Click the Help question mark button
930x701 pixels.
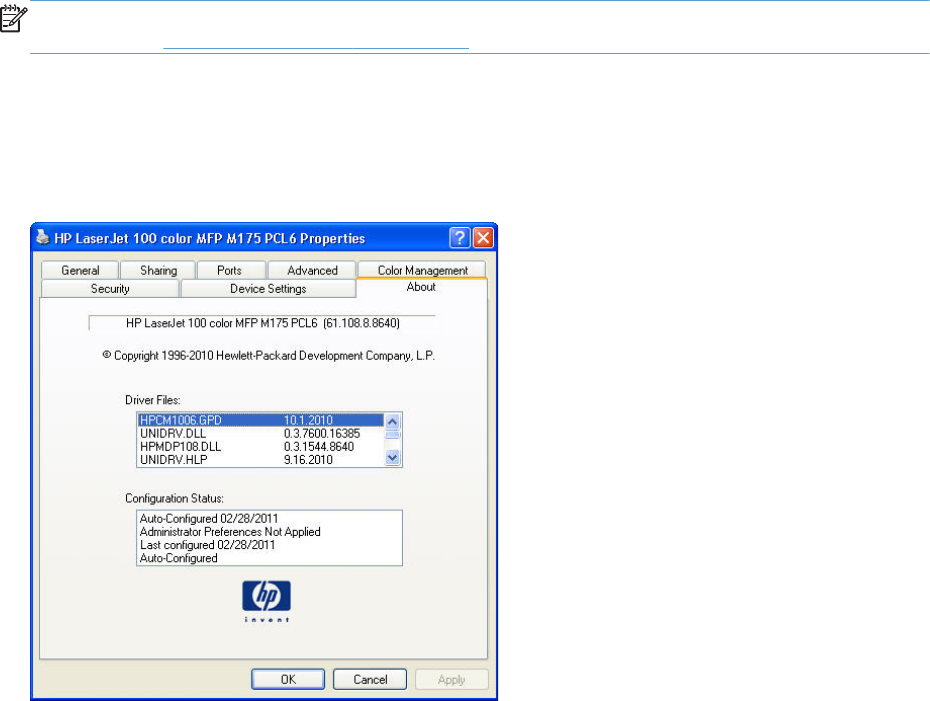(x=460, y=238)
